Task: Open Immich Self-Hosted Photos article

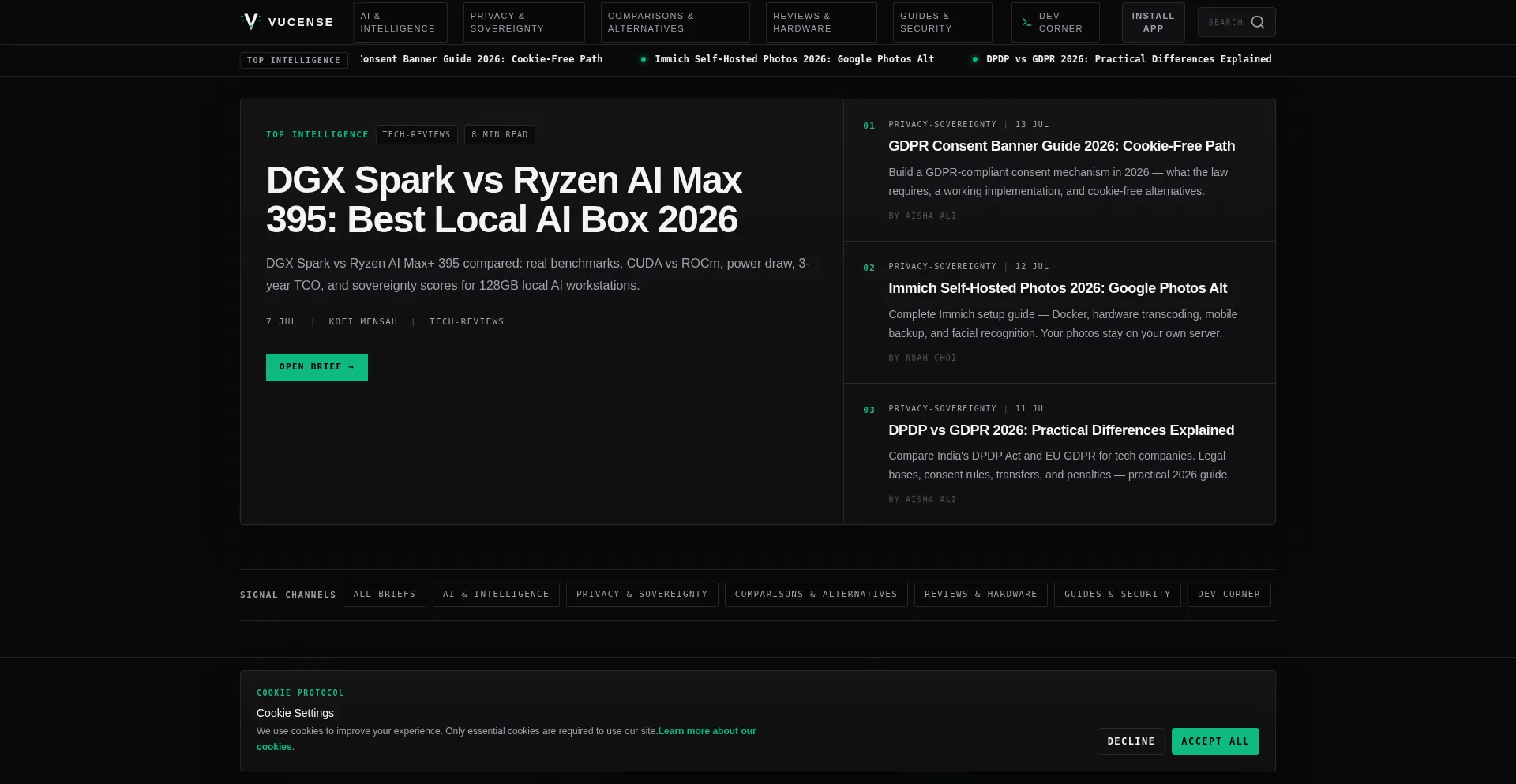Action: 1057,288
